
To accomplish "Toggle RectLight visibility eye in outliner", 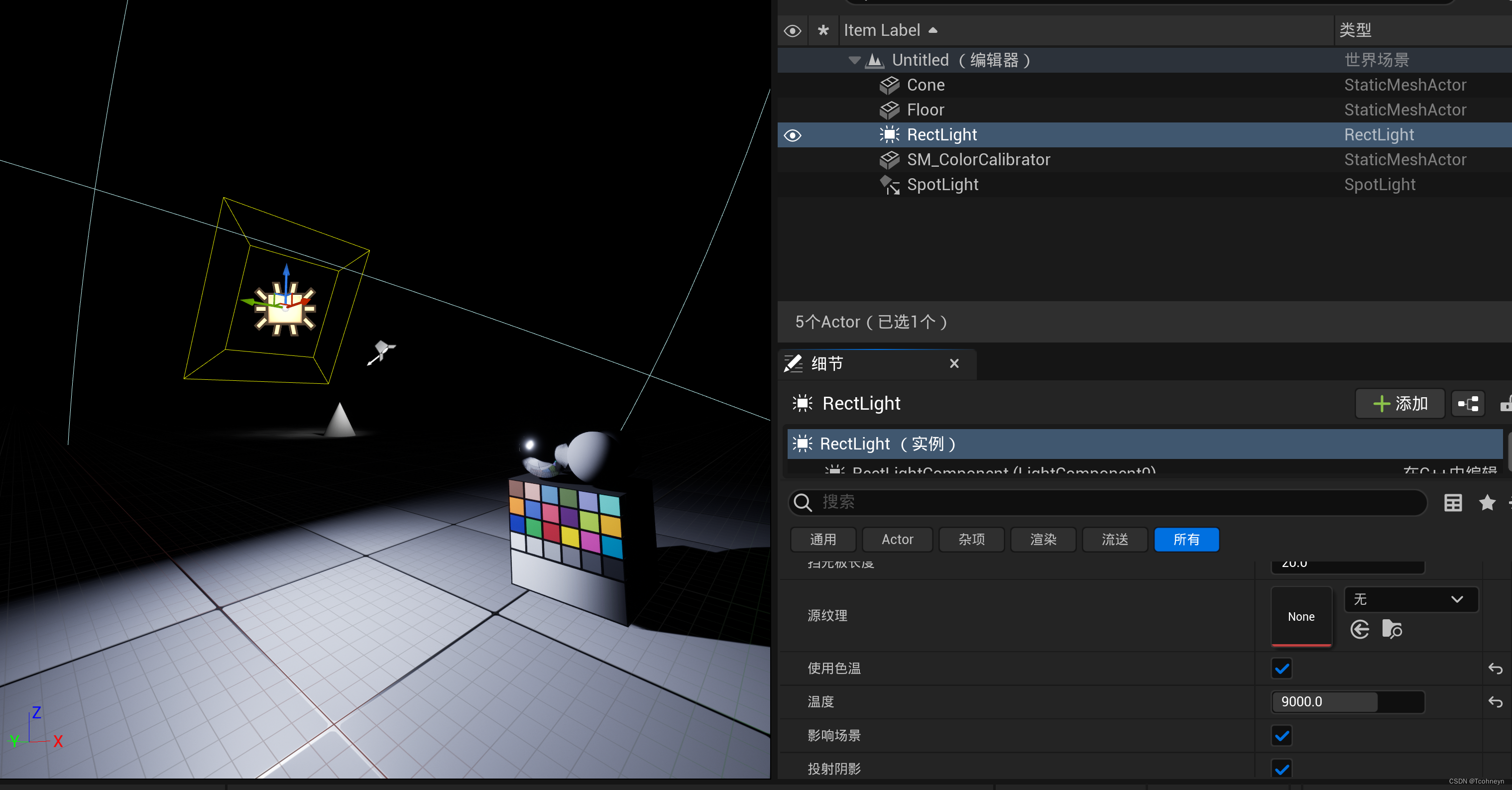I will click(x=793, y=135).
